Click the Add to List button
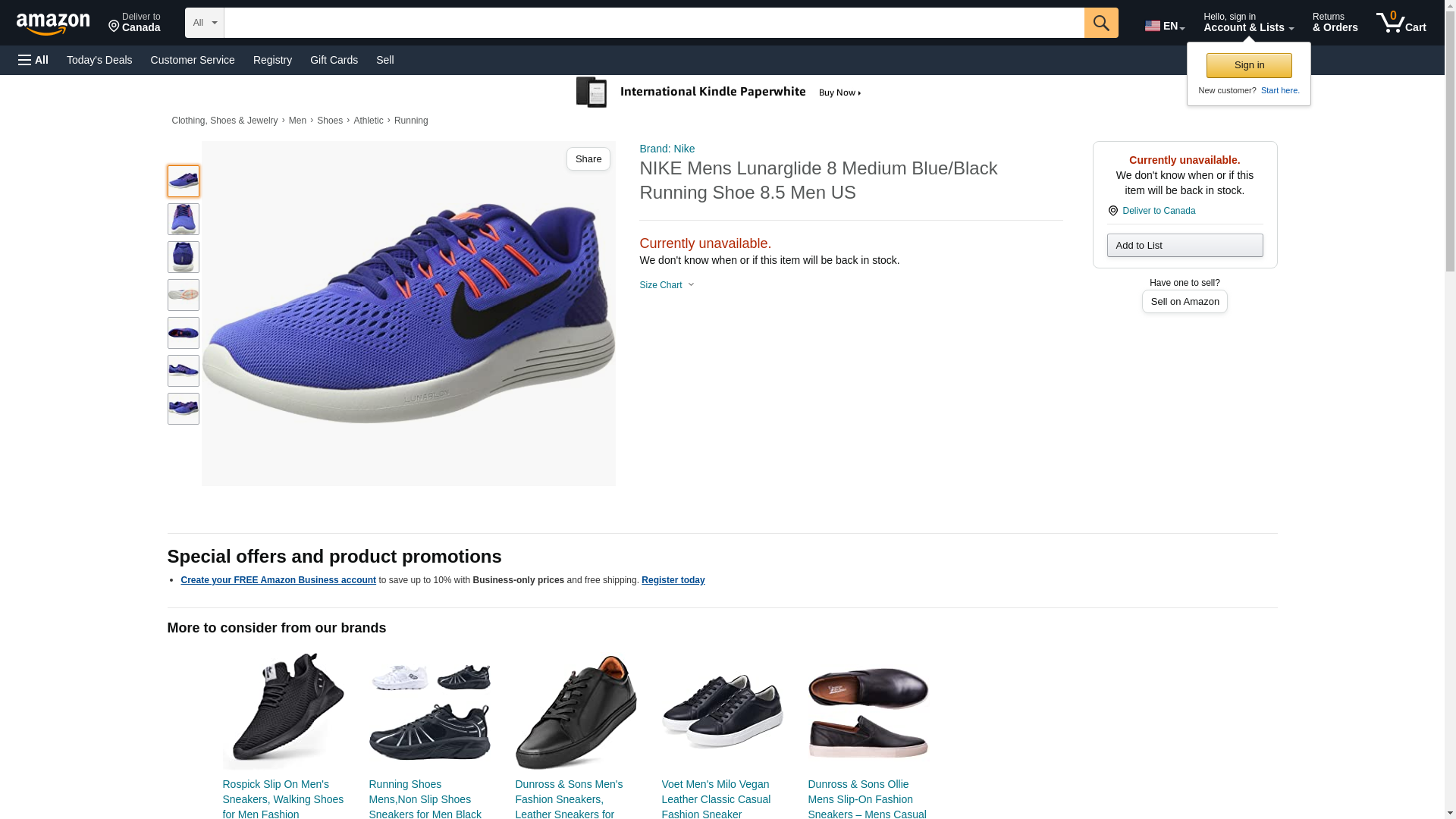 click(1184, 245)
